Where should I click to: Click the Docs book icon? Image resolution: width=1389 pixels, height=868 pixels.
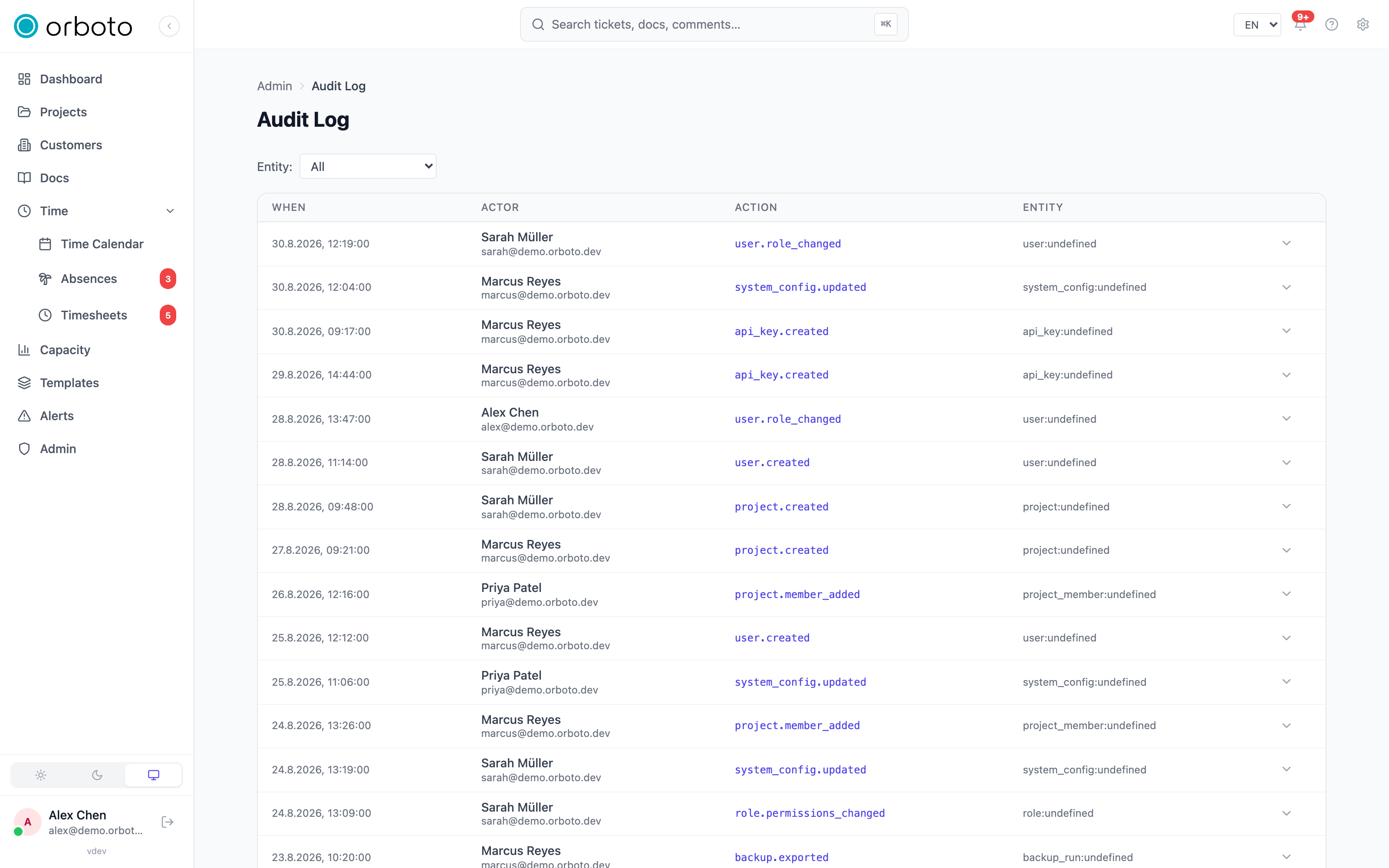pos(24,178)
